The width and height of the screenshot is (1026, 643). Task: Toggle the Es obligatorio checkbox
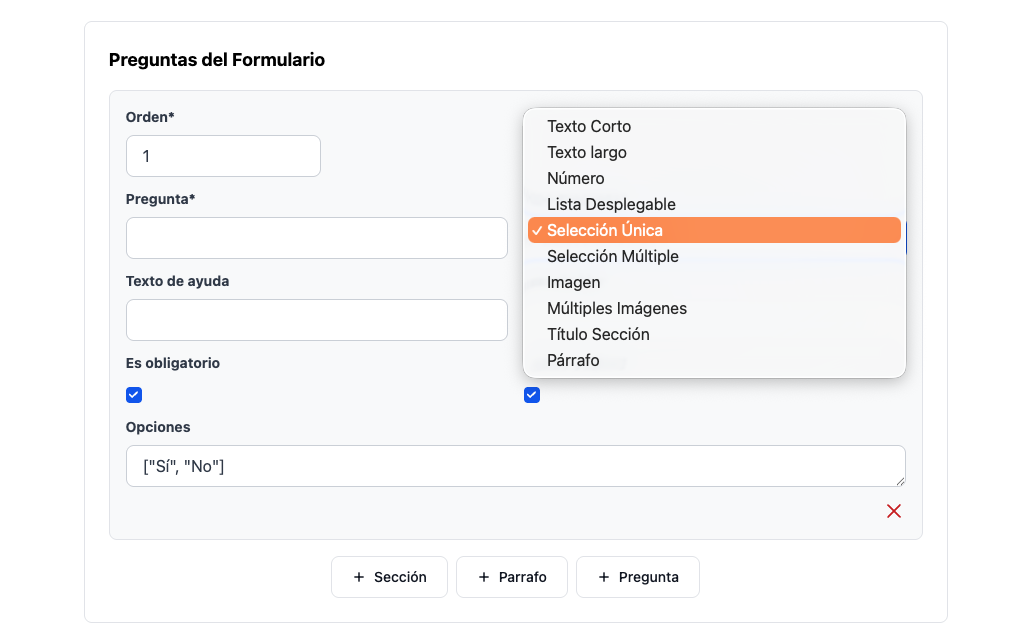tap(134, 395)
